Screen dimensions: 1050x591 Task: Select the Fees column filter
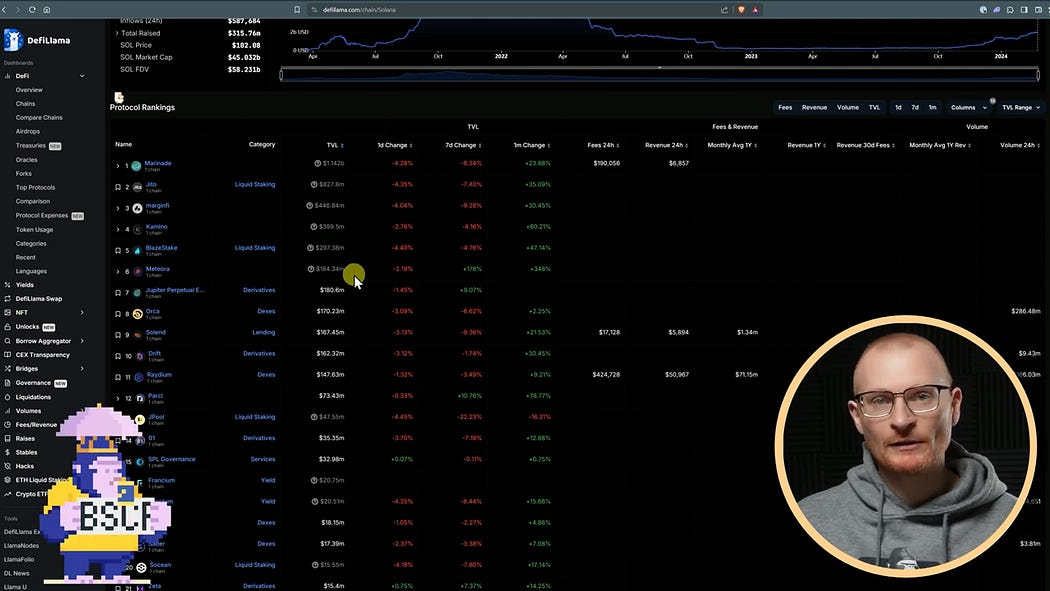tap(785, 107)
